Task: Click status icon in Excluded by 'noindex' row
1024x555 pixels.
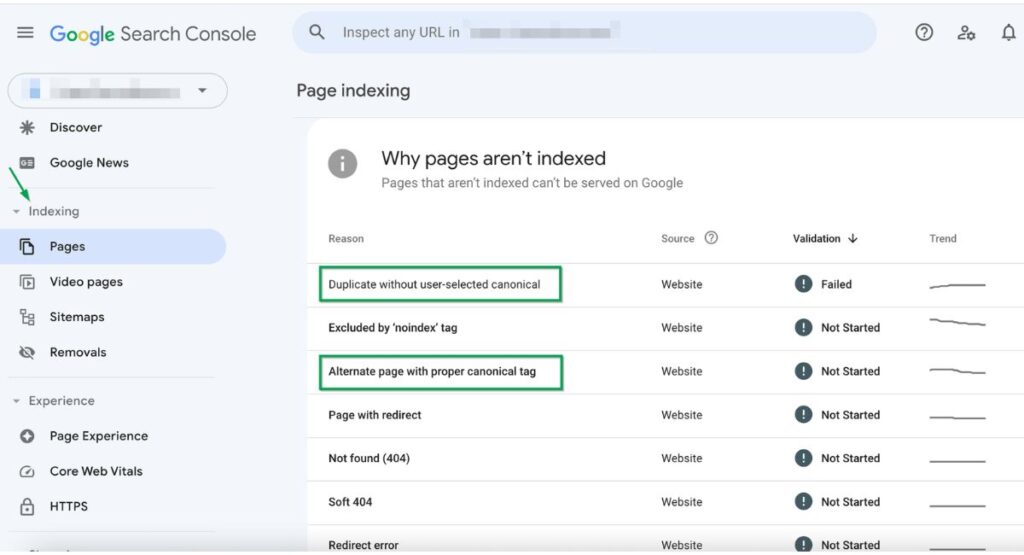Action: [803, 327]
